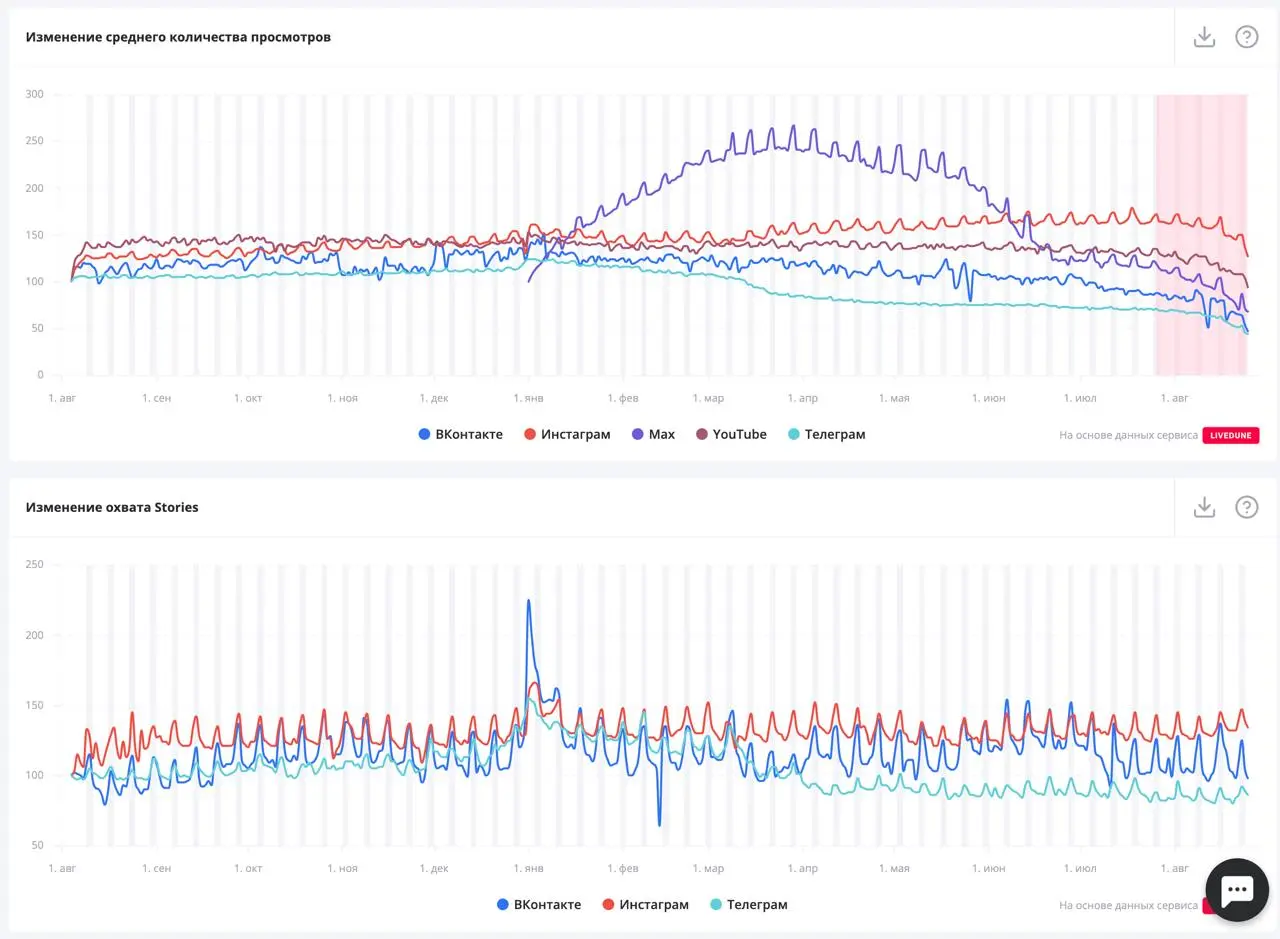Open the chat support widget
This screenshot has height=939, width=1280.
pyautogui.click(x=1237, y=889)
